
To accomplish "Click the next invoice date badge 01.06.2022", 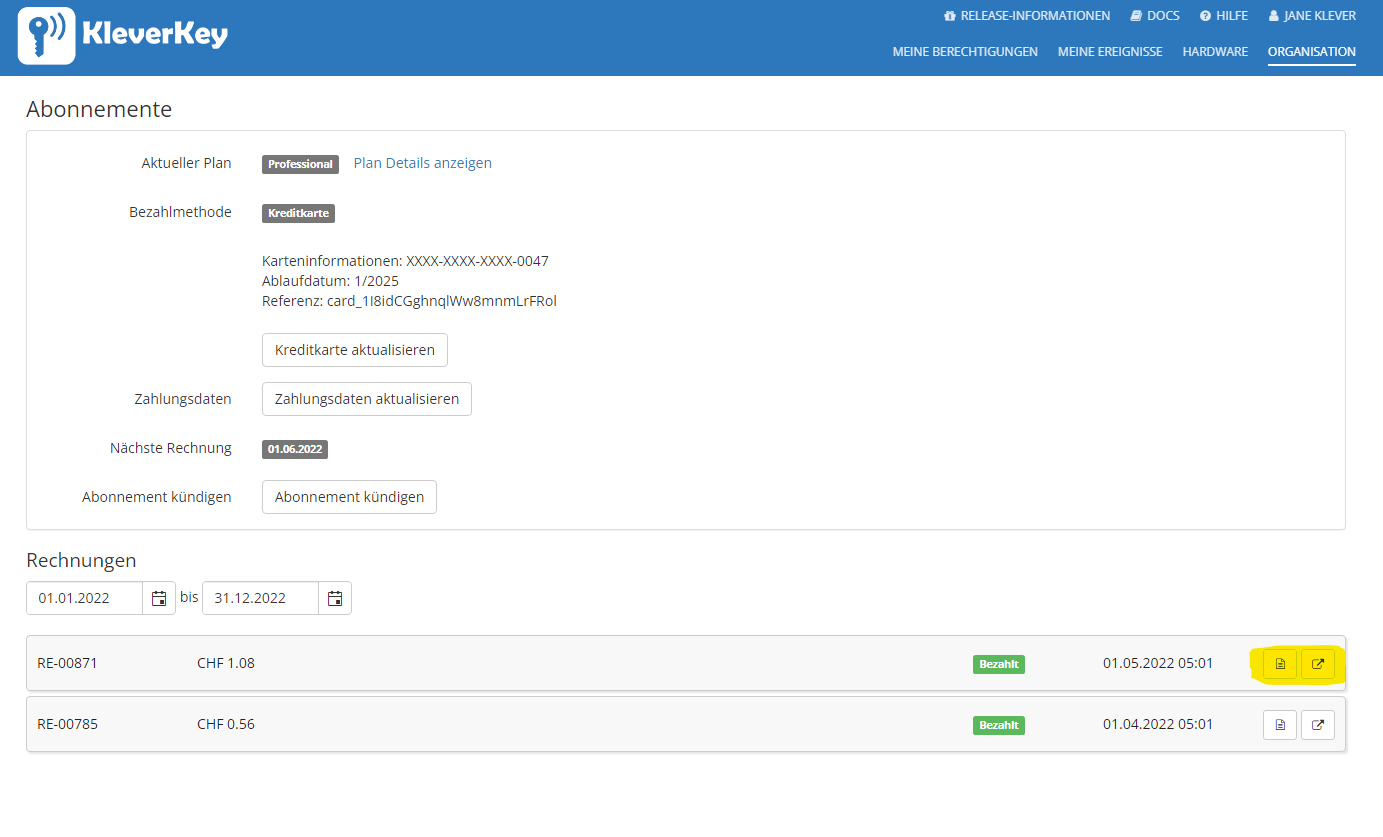I will (295, 450).
